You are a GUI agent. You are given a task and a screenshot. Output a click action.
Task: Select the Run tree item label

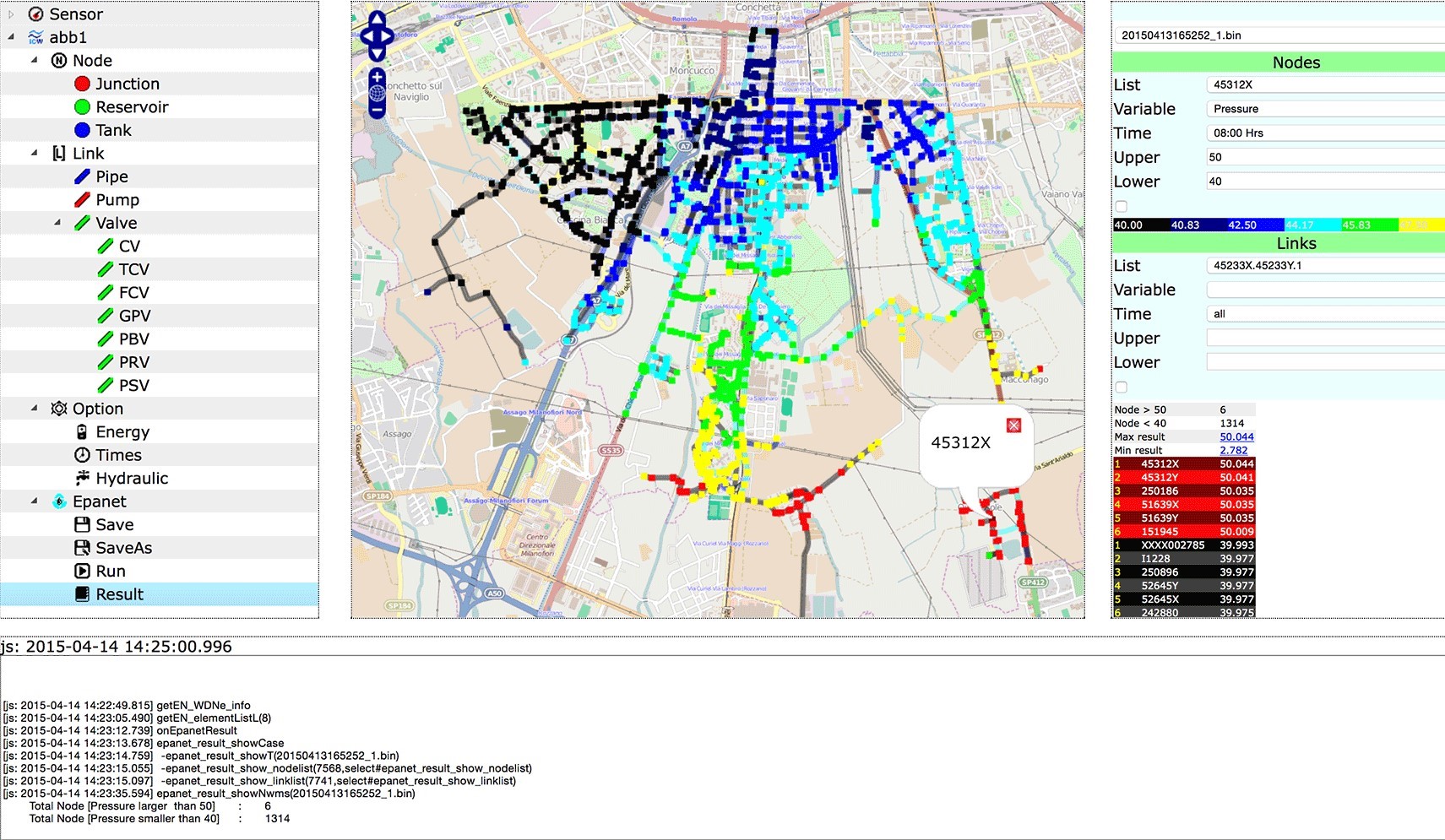111,572
